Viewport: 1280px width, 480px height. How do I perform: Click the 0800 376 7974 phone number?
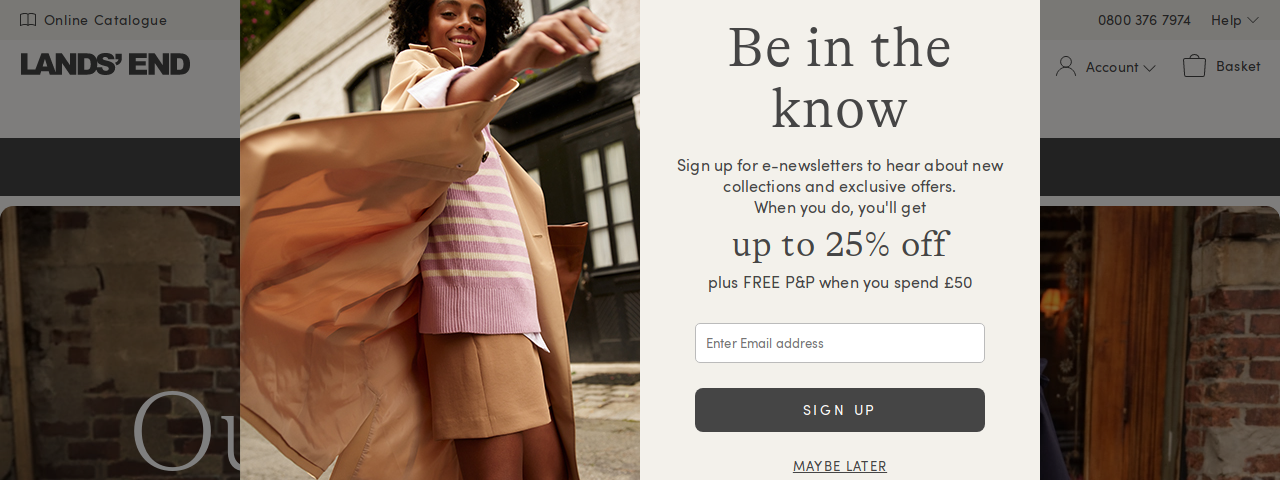point(1144,20)
